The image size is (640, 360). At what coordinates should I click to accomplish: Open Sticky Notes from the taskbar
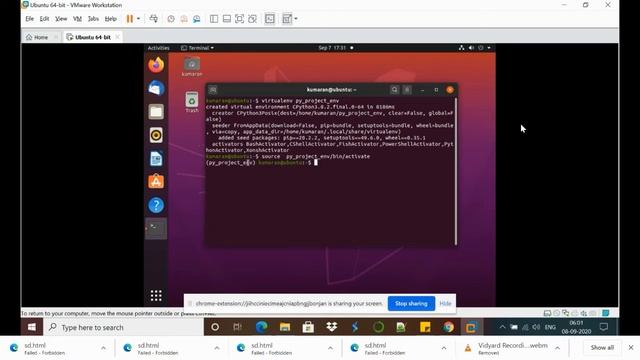tap(425, 327)
